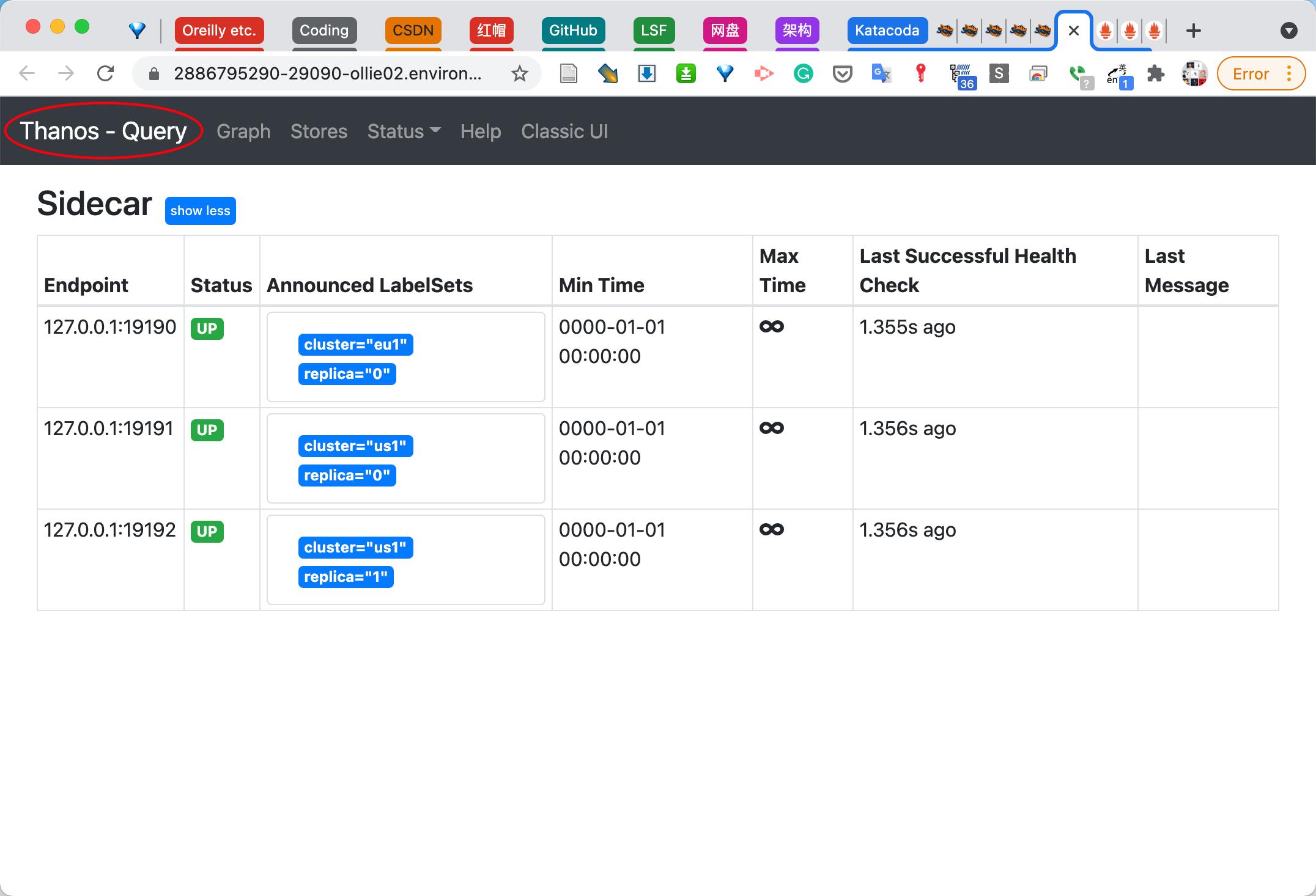Click the lock icon in the address bar
The width and height of the screenshot is (1316, 896).
[x=154, y=74]
